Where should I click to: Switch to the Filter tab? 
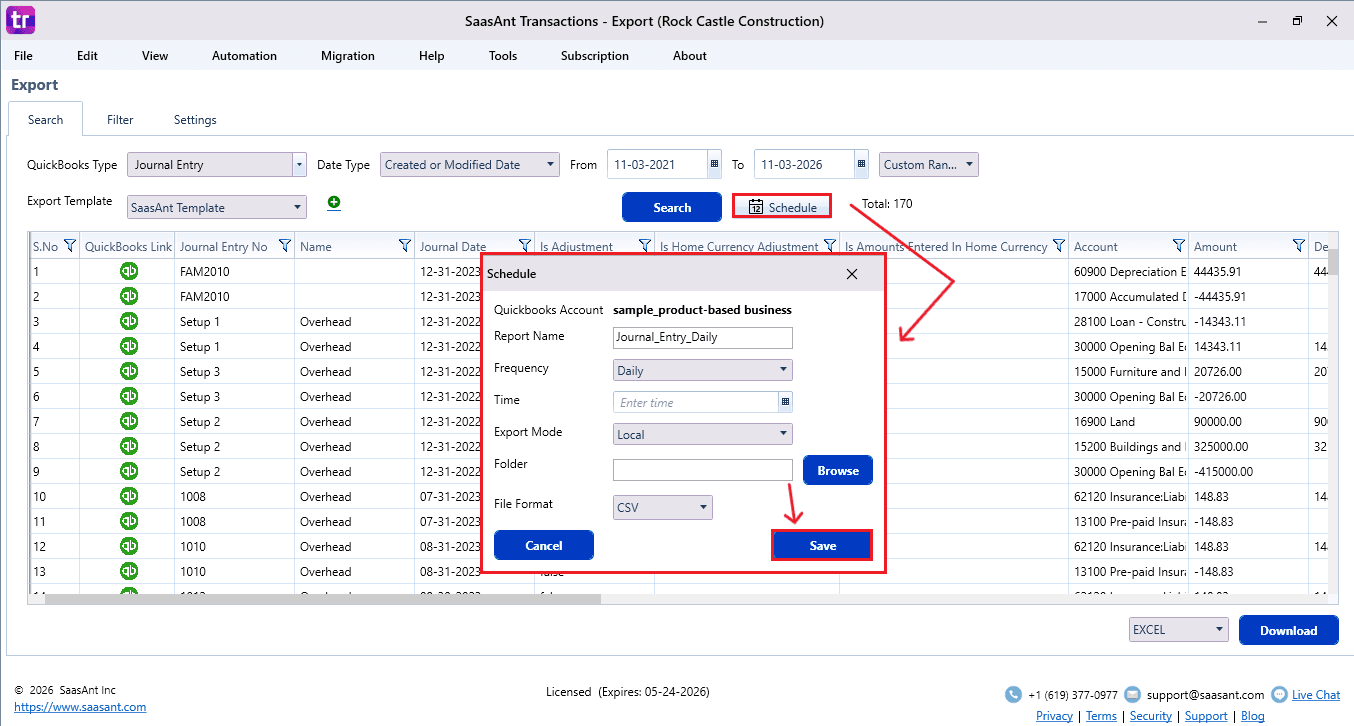120,120
